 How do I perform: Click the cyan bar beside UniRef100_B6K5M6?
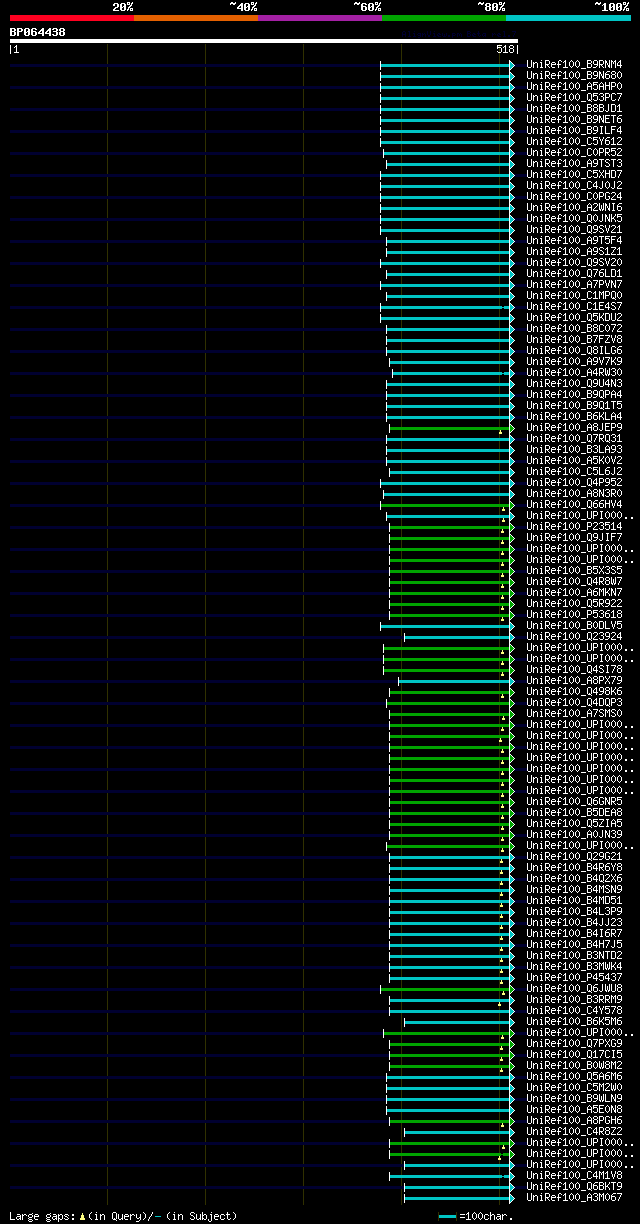pyautogui.click(x=459, y=1021)
